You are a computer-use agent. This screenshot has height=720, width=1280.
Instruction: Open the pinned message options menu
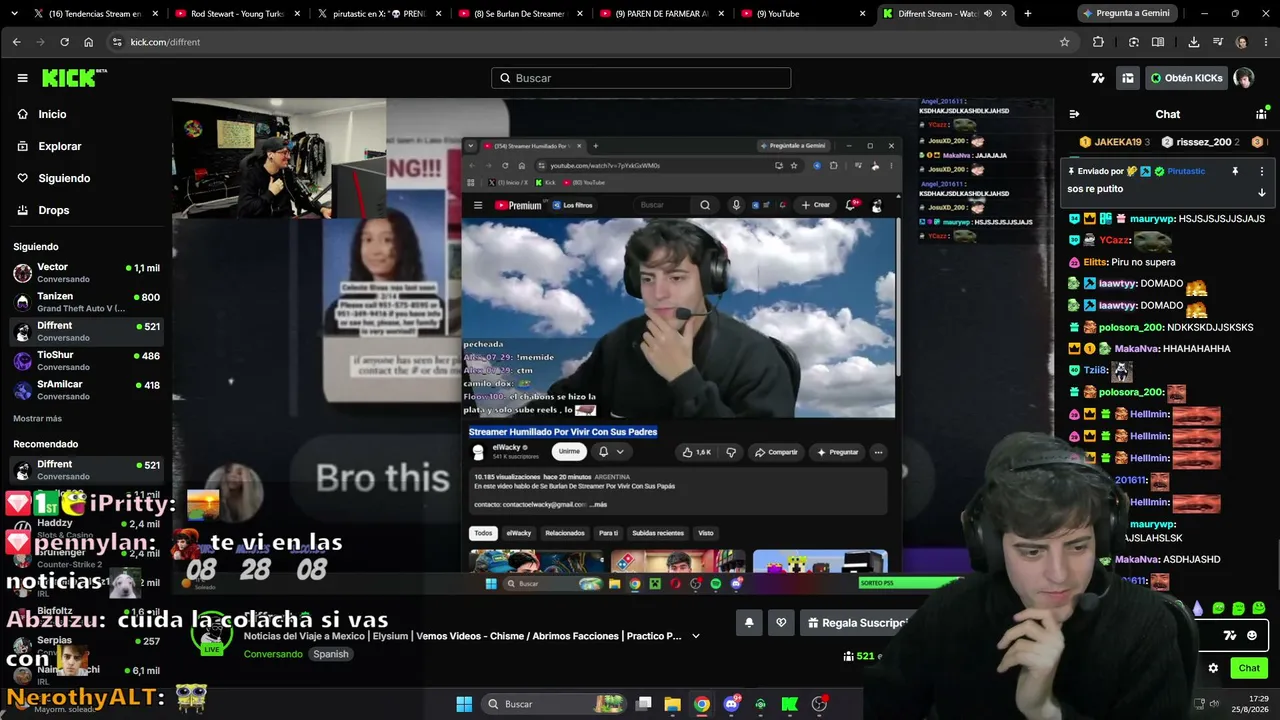click(1261, 171)
